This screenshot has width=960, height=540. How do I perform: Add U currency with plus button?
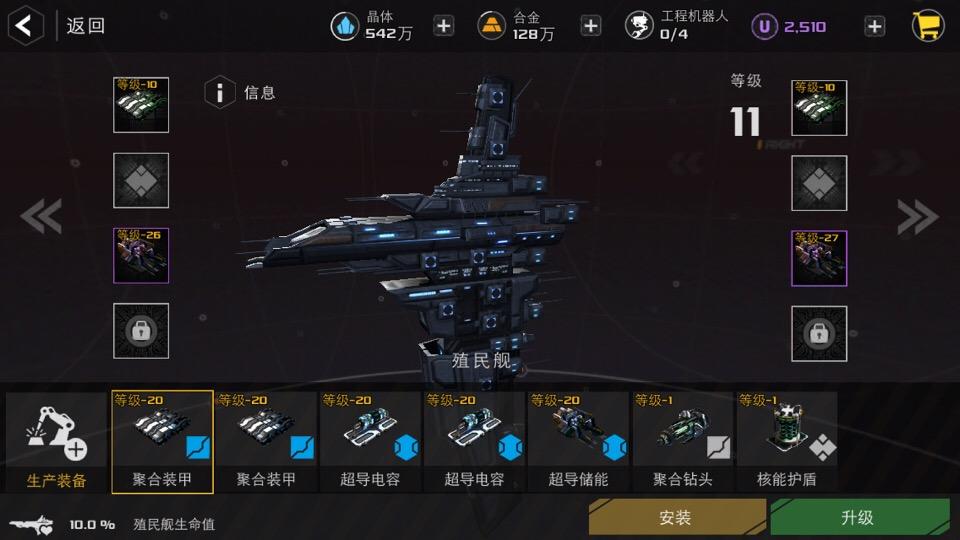[874, 26]
